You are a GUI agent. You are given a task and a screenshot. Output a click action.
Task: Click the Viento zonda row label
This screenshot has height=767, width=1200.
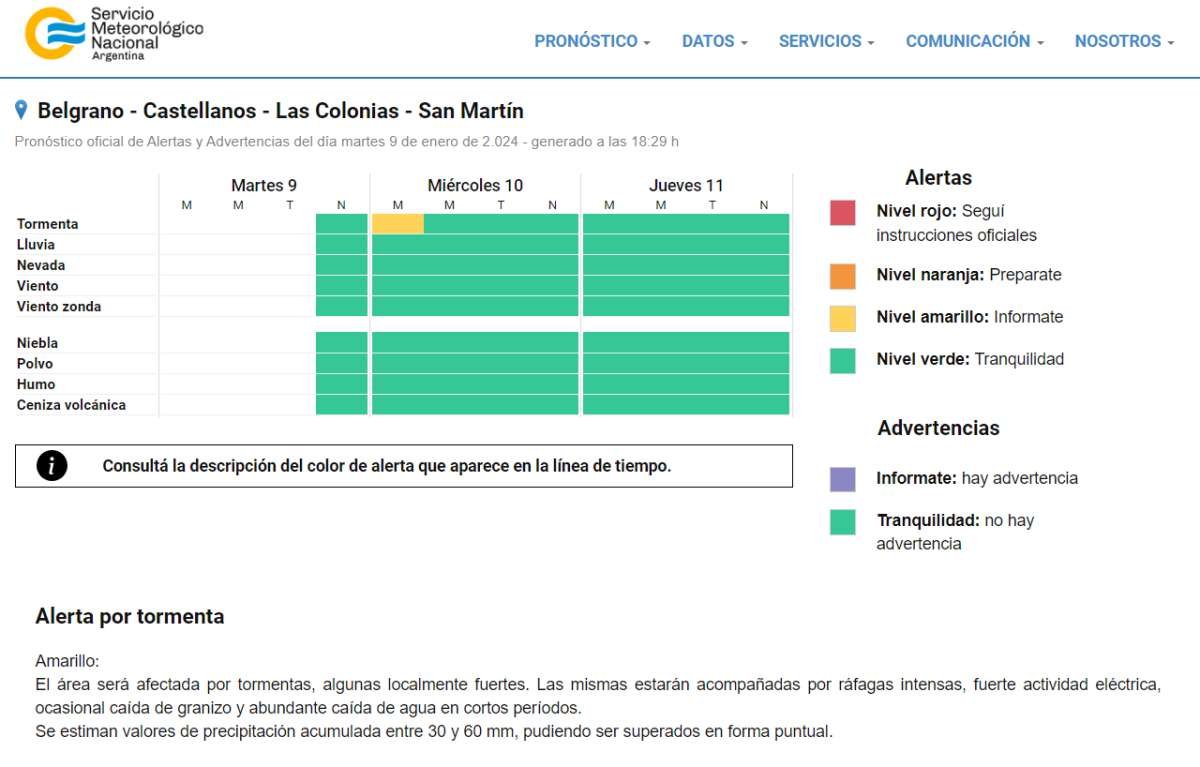pos(59,306)
